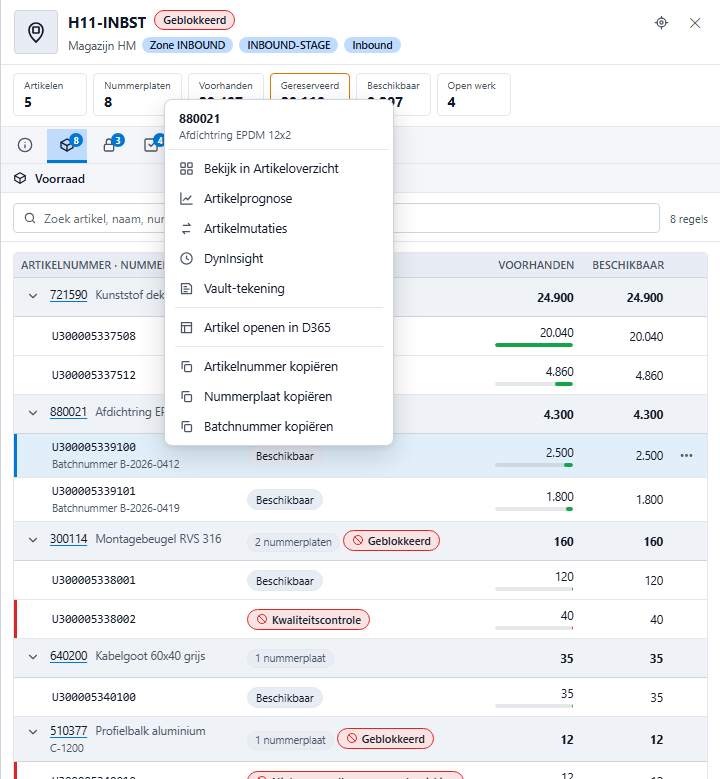Collapse the 300114 Montagebeugel group

coord(33,540)
